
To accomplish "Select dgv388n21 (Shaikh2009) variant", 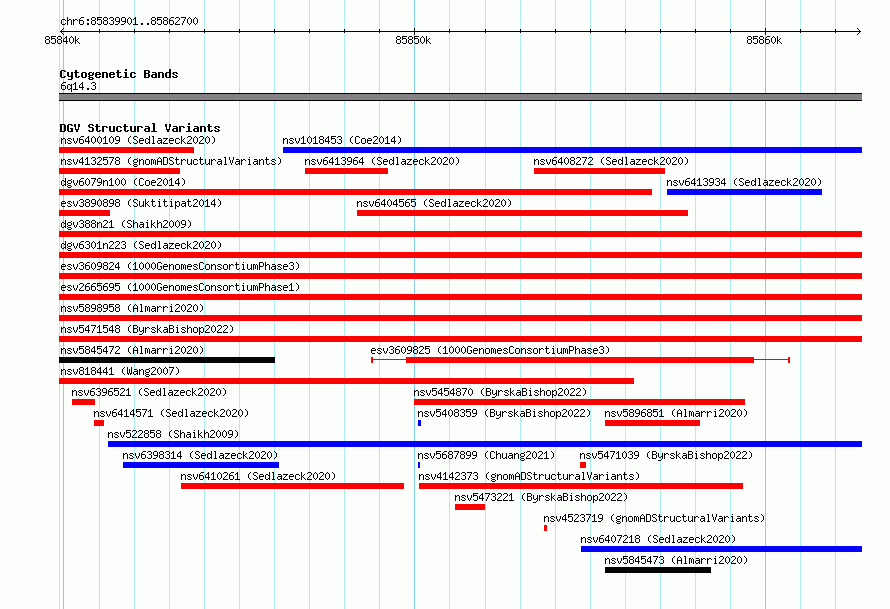I will [126, 224].
